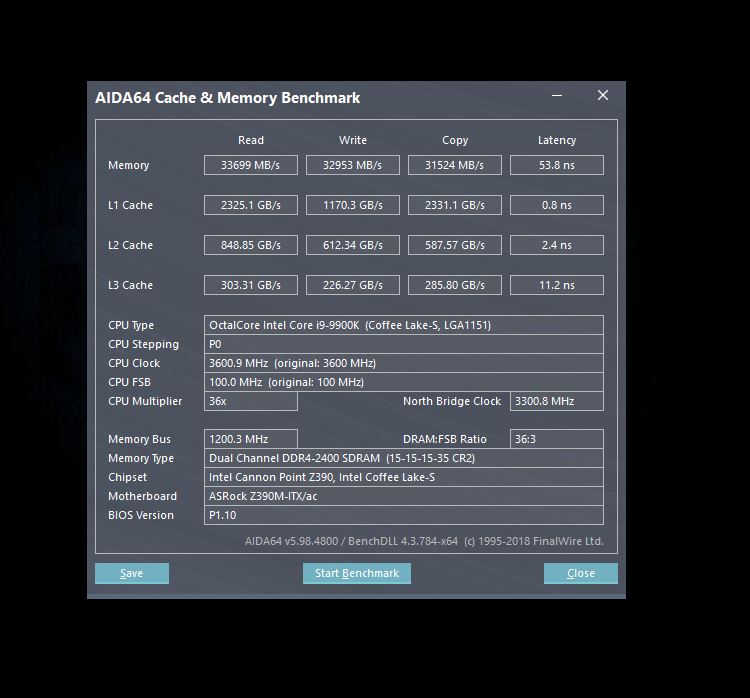
Task: Select L2 Cache copy 587.57 GB/s
Action: [x=455, y=245]
